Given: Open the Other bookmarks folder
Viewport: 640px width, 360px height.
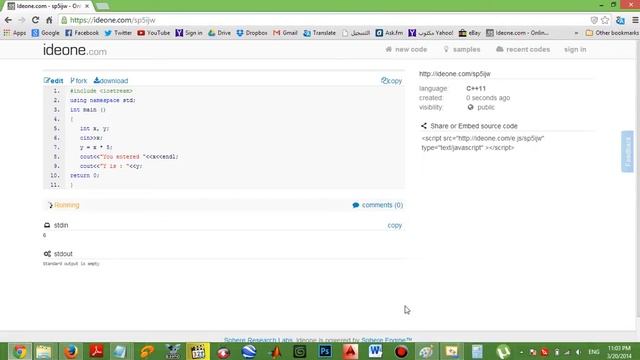Looking at the screenshot, I should [x=612, y=33].
